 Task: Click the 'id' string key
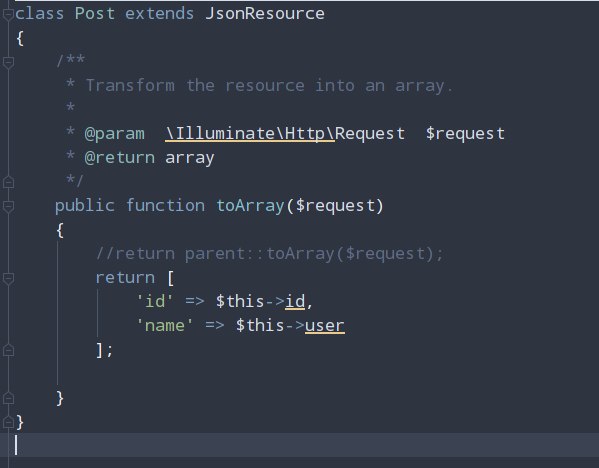[x=155, y=301]
